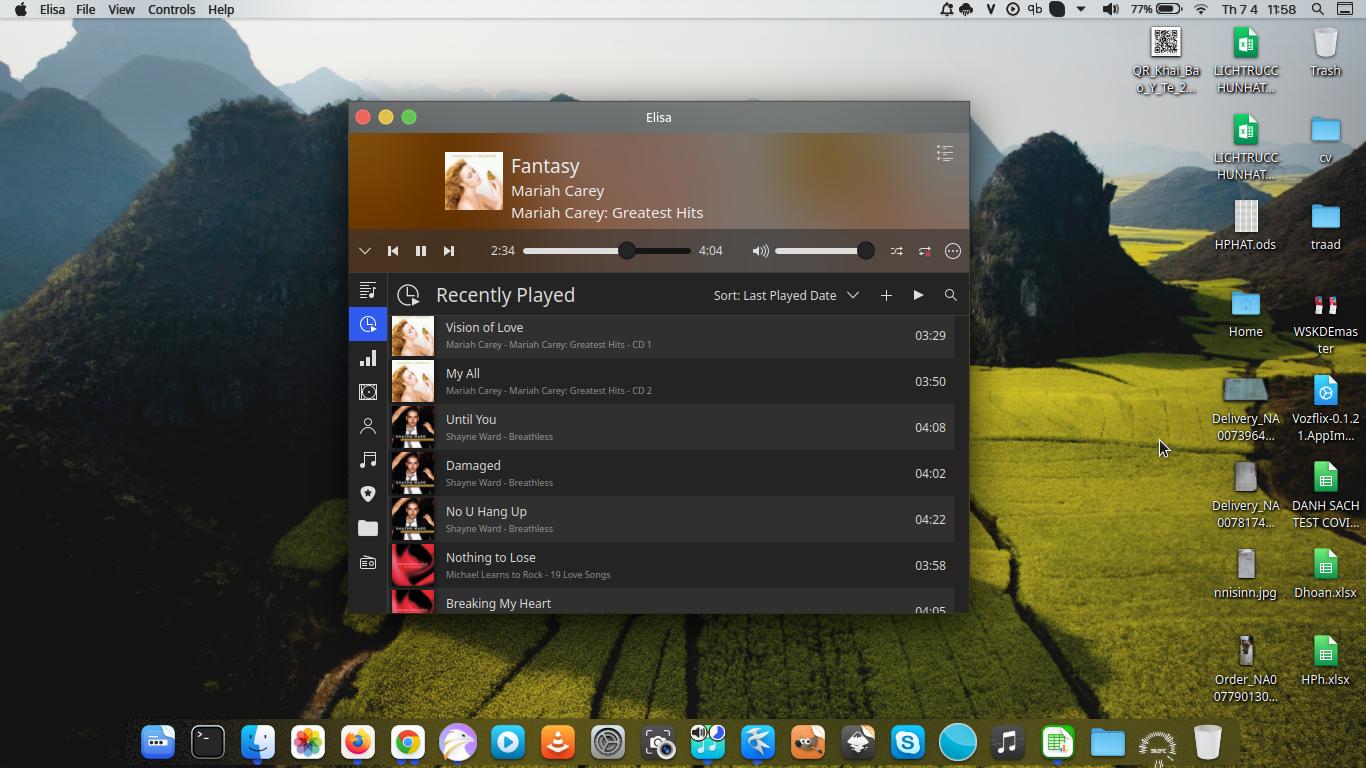The height and width of the screenshot is (768, 1366).
Task: Seek the track position slider
Action: (x=607, y=251)
